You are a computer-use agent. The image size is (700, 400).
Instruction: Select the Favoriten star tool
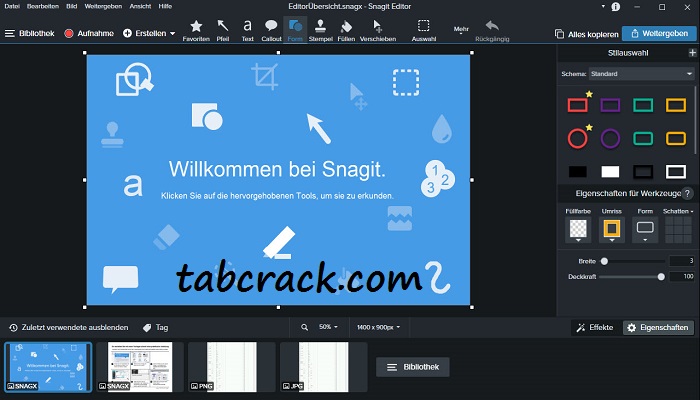[196, 30]
